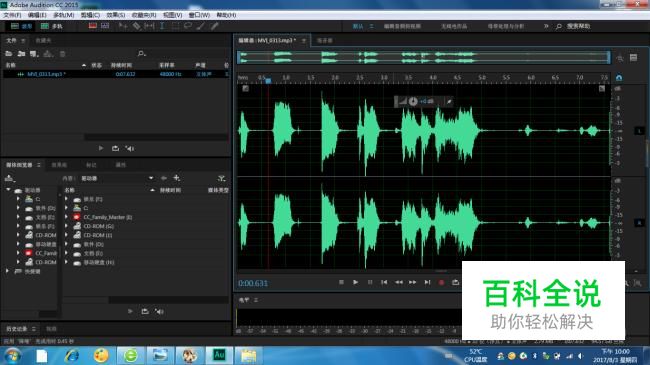Toggle Auto-Play speaker in Files panel
This screenshot has height=365, width=650.
click(x=130, y=148)
